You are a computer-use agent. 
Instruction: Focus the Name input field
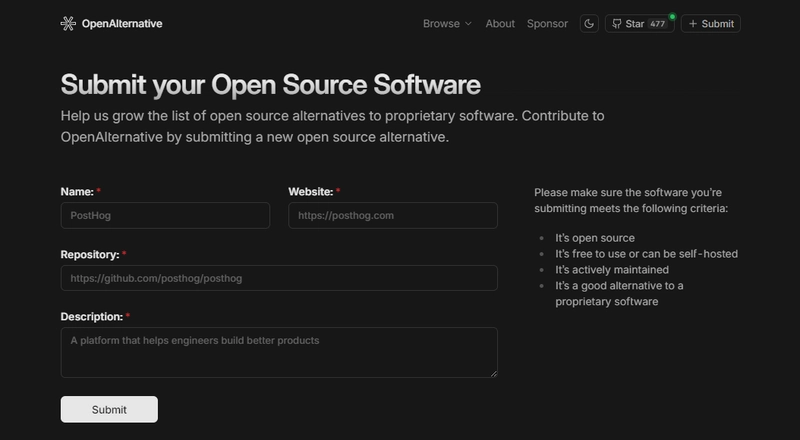165,215
